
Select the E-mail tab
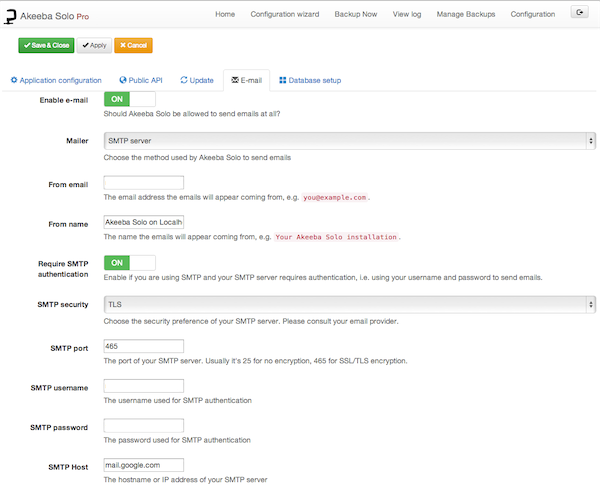246,80
